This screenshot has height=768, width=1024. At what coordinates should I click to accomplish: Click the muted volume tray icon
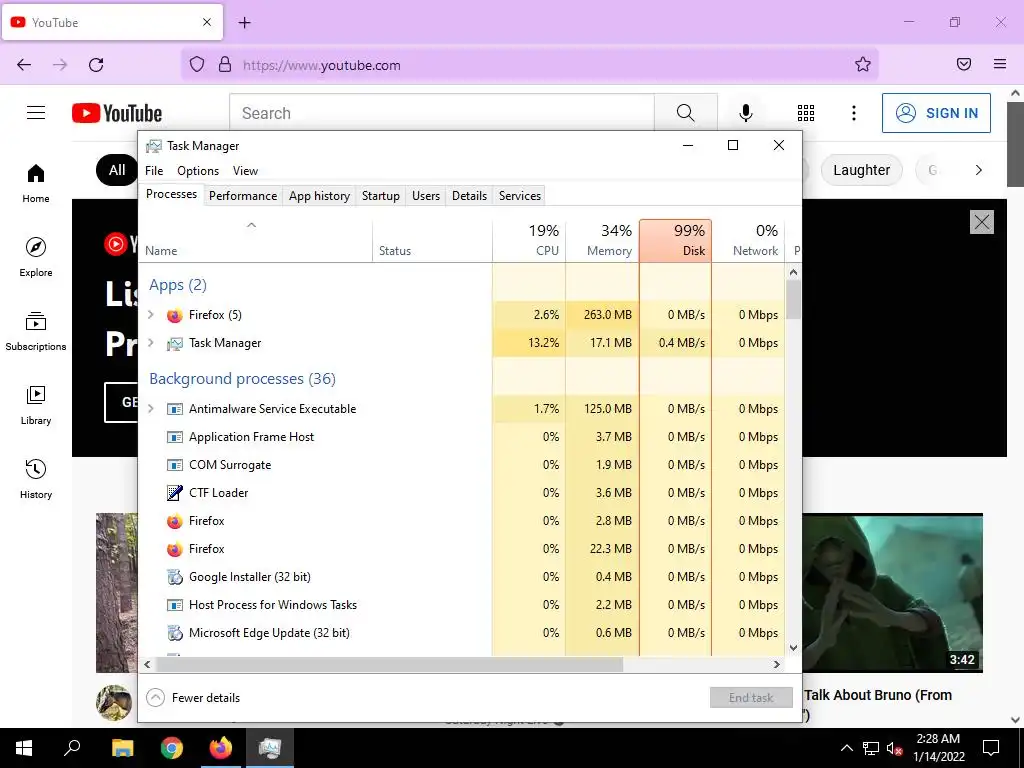[894, 748]
